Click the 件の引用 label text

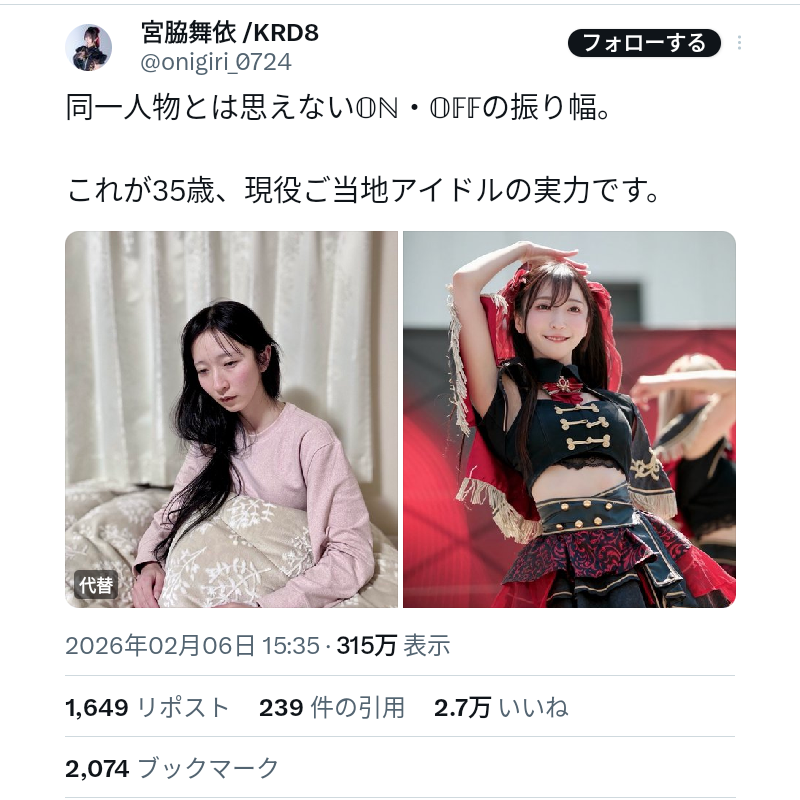click(x=358, y=708)
